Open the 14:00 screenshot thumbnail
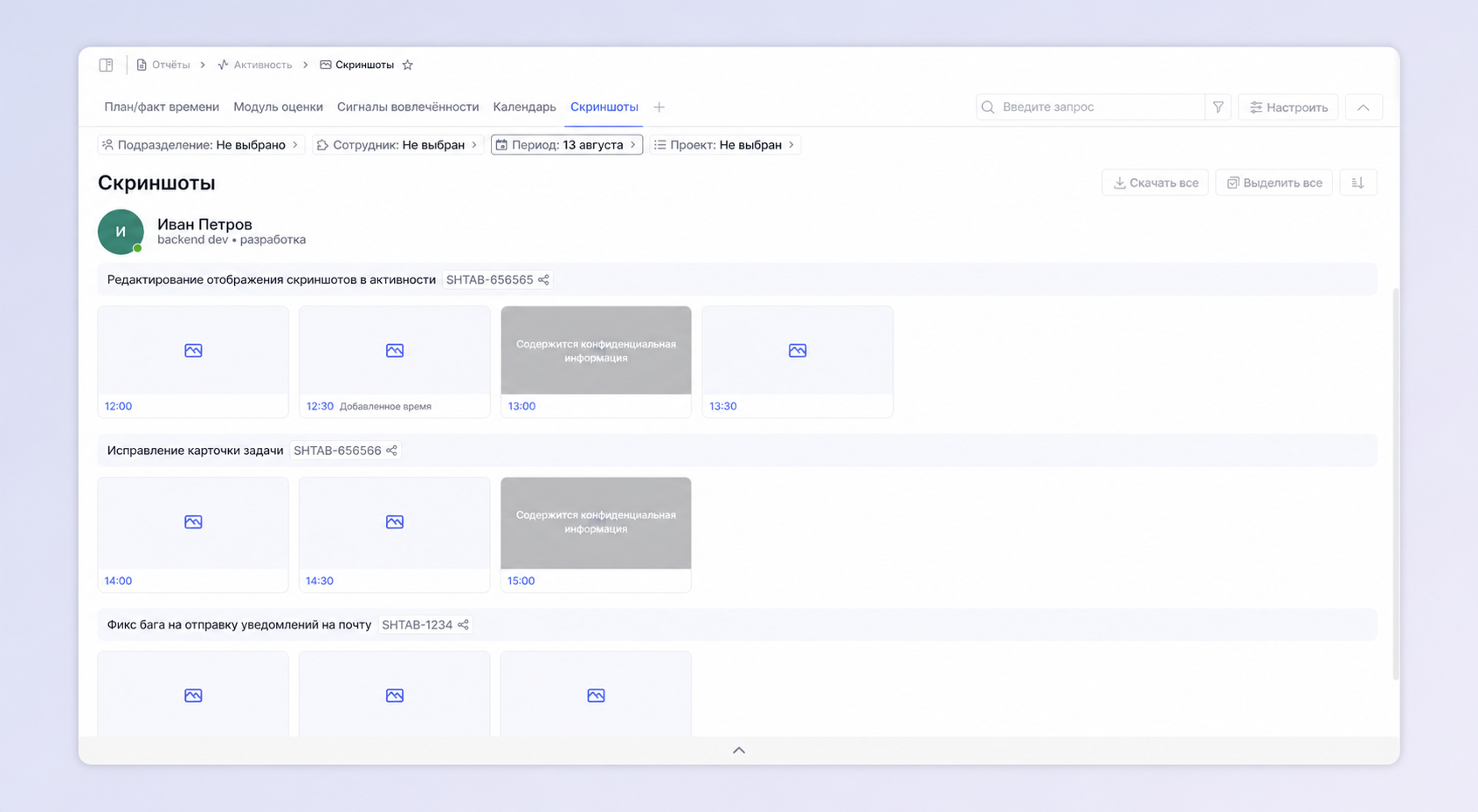The width and height of the screenshot is (1478, 812). [x=193, y=523]
